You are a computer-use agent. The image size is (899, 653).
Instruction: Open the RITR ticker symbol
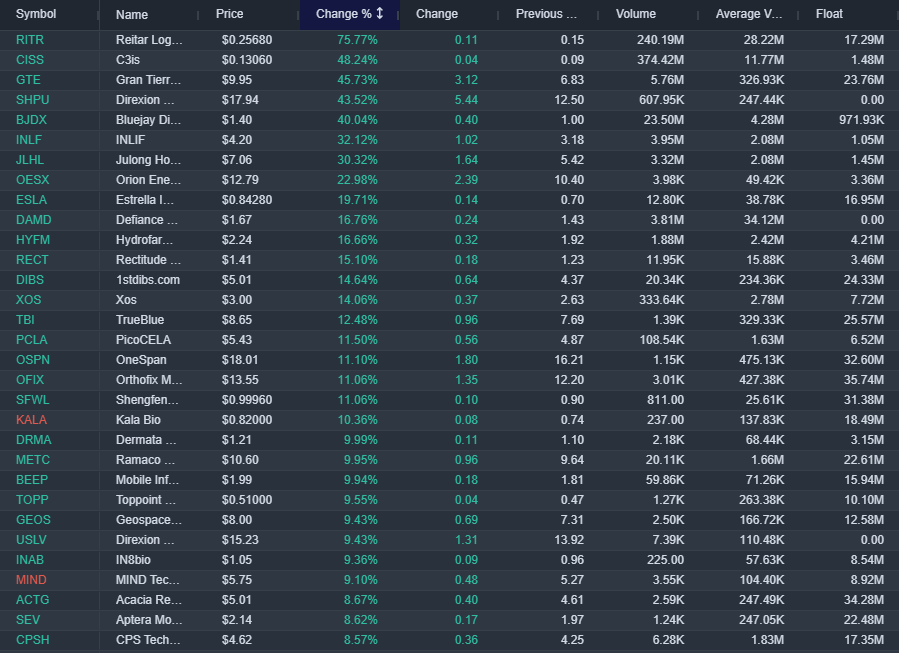click(30, 40)
